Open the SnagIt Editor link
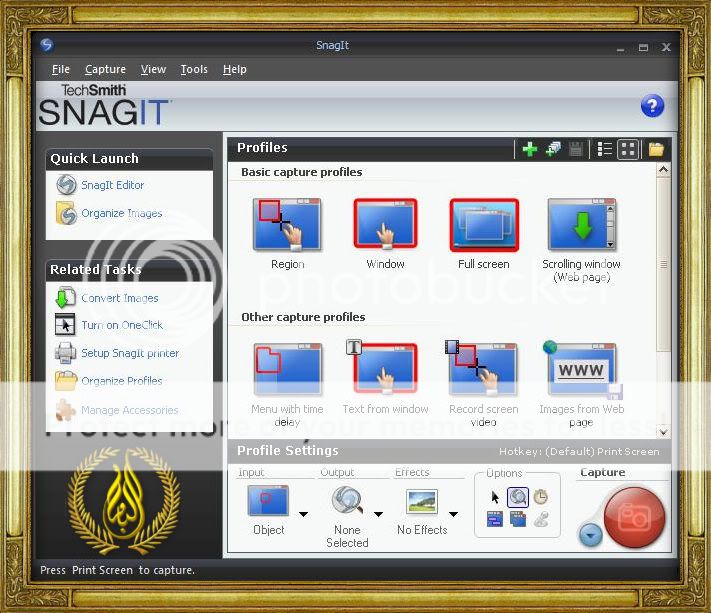 click(x=112, y=185)
